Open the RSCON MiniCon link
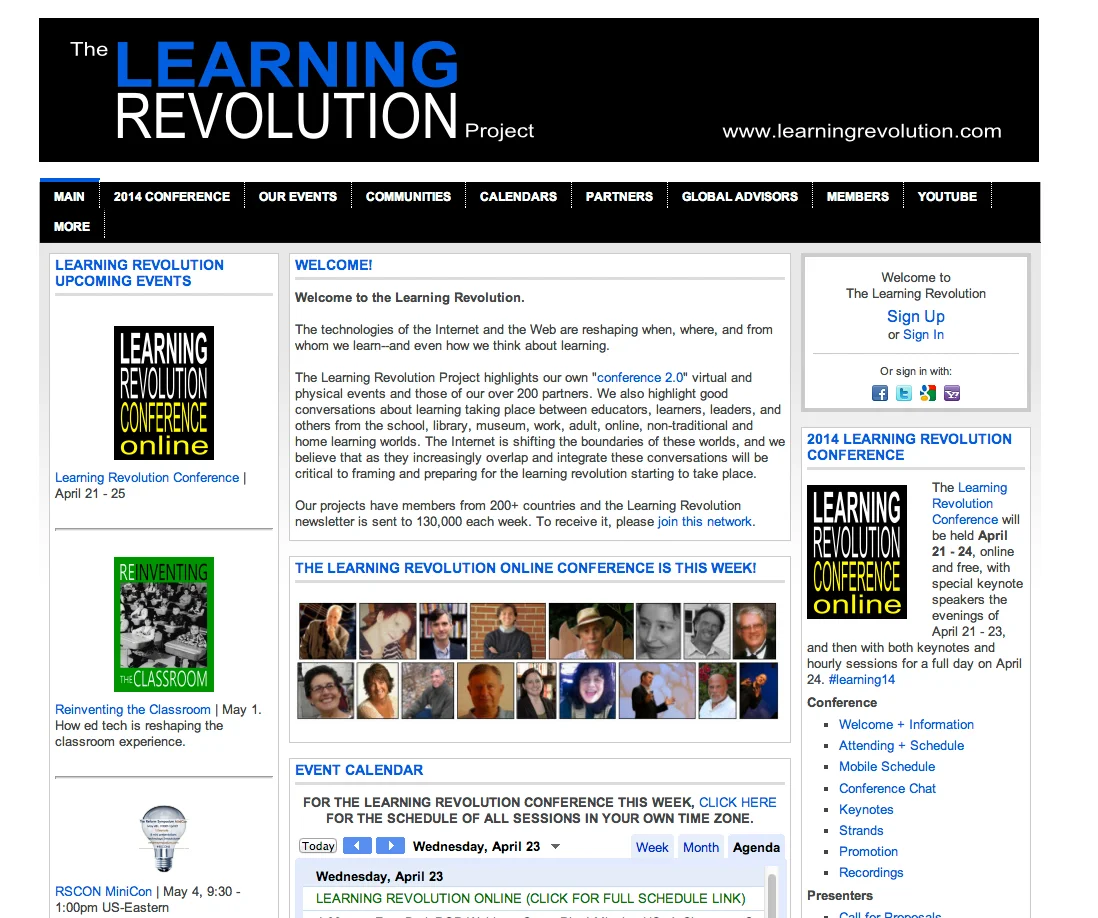The width and height of the screenshot is (1098, 918). pyautogui.click(x=103, y=891)
